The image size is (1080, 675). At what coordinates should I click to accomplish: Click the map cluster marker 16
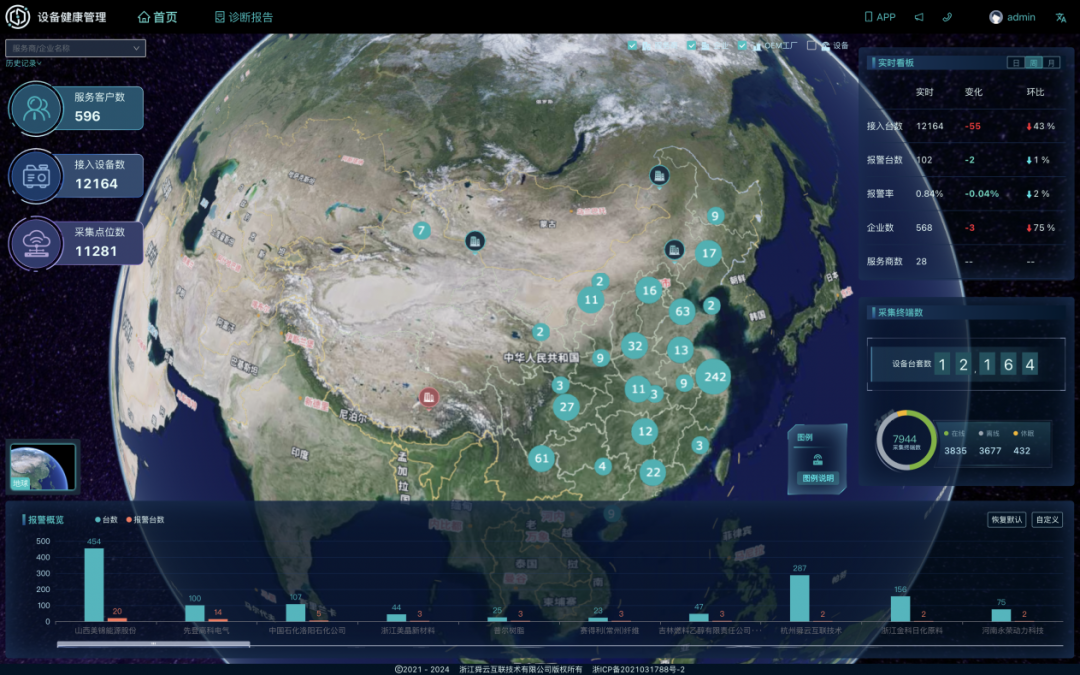coord(650,290)
